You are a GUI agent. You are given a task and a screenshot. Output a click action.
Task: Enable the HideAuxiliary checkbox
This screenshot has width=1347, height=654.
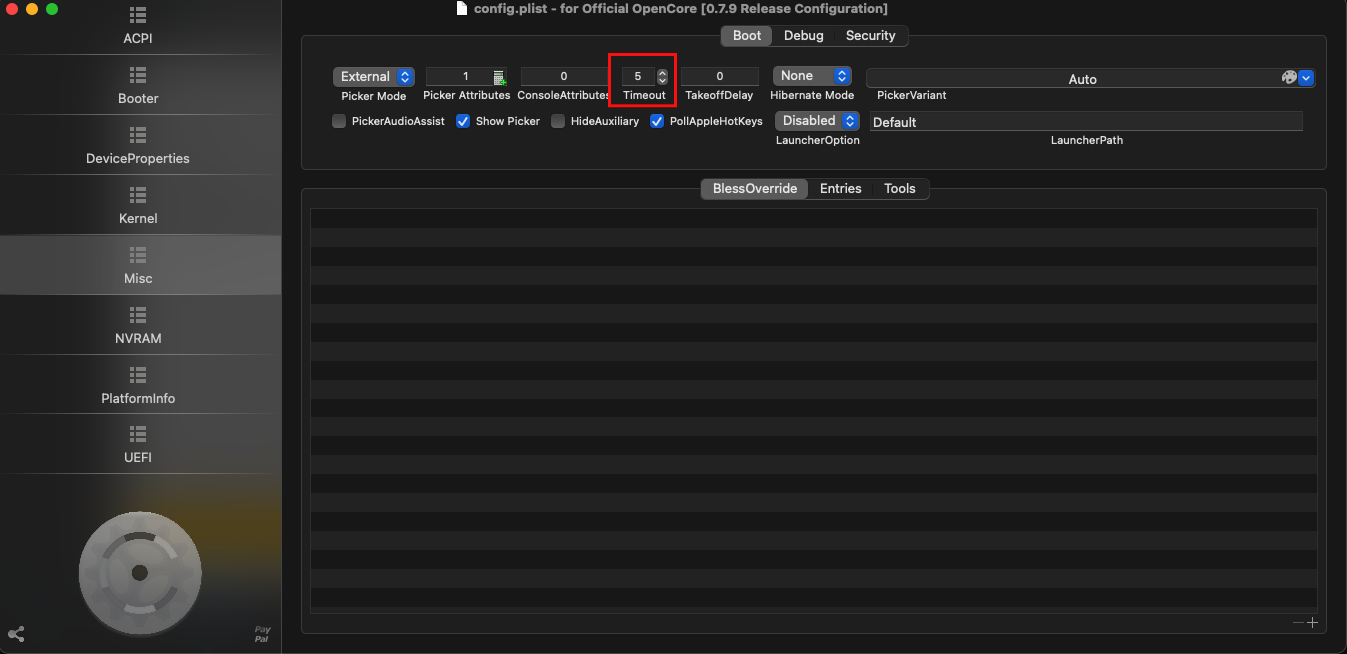(x=558, y=121)
